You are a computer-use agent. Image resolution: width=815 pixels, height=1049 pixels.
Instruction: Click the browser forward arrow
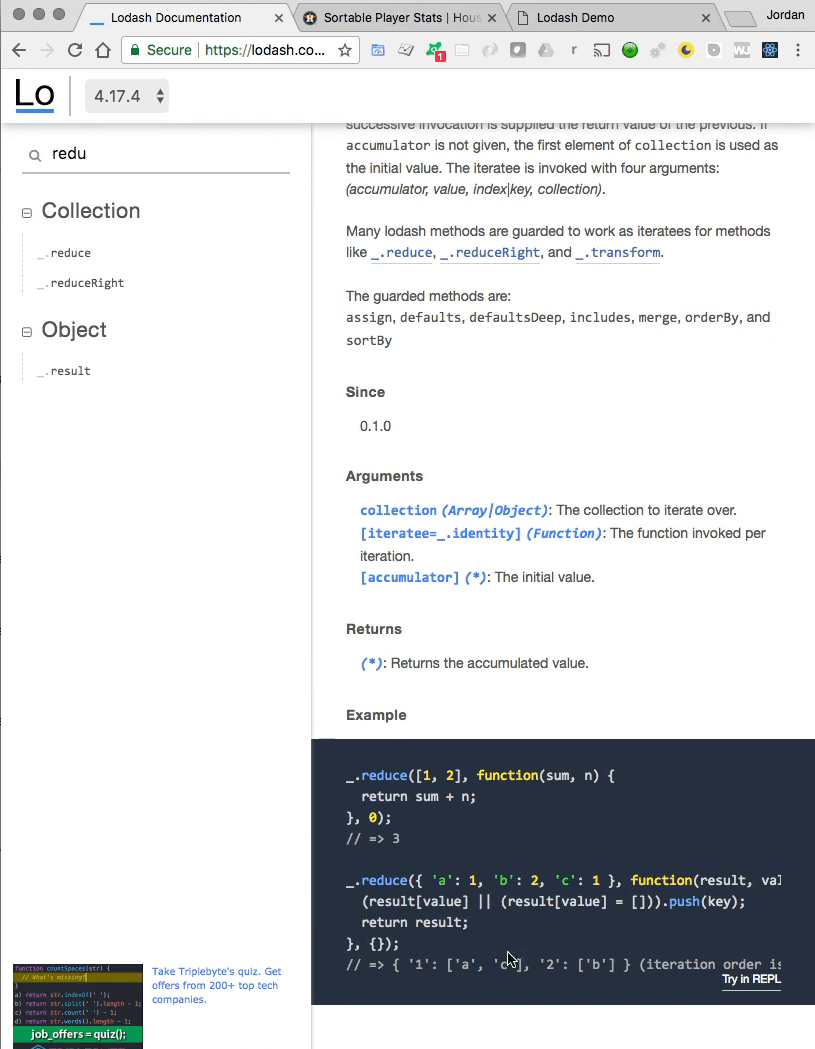click(47, 50)
